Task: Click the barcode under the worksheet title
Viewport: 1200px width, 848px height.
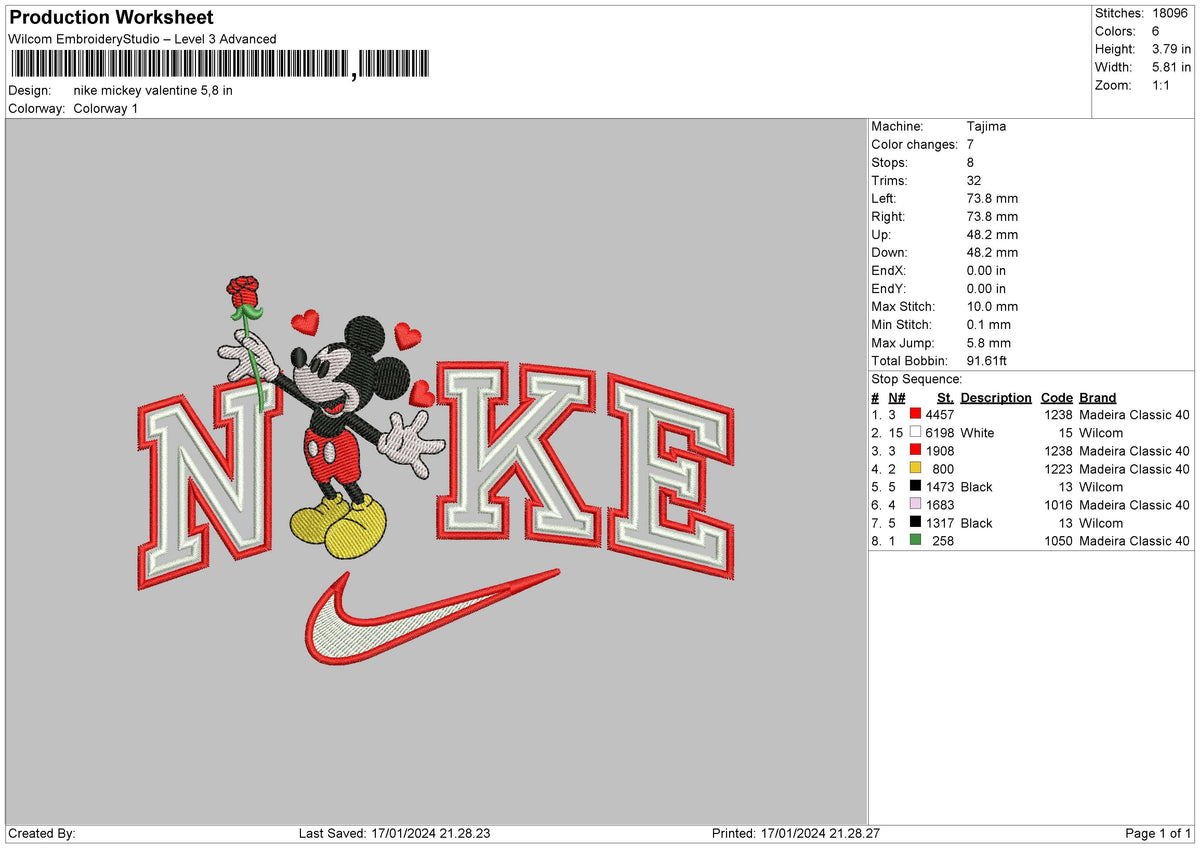Action: (x=220, y=65)
